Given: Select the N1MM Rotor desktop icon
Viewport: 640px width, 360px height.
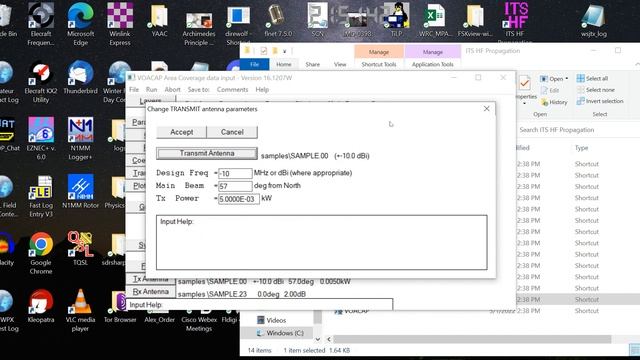Looking at the screenshot, I should [x=80, y=192].
